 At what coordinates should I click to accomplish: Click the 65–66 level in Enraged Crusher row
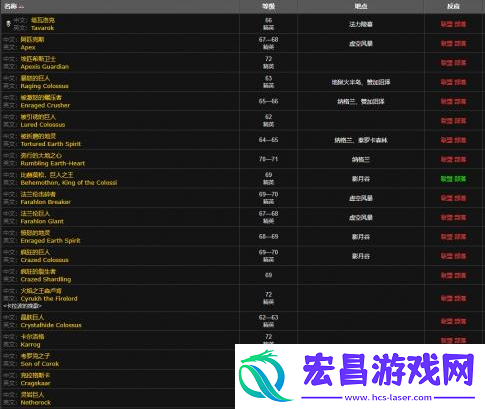point(268,101)
